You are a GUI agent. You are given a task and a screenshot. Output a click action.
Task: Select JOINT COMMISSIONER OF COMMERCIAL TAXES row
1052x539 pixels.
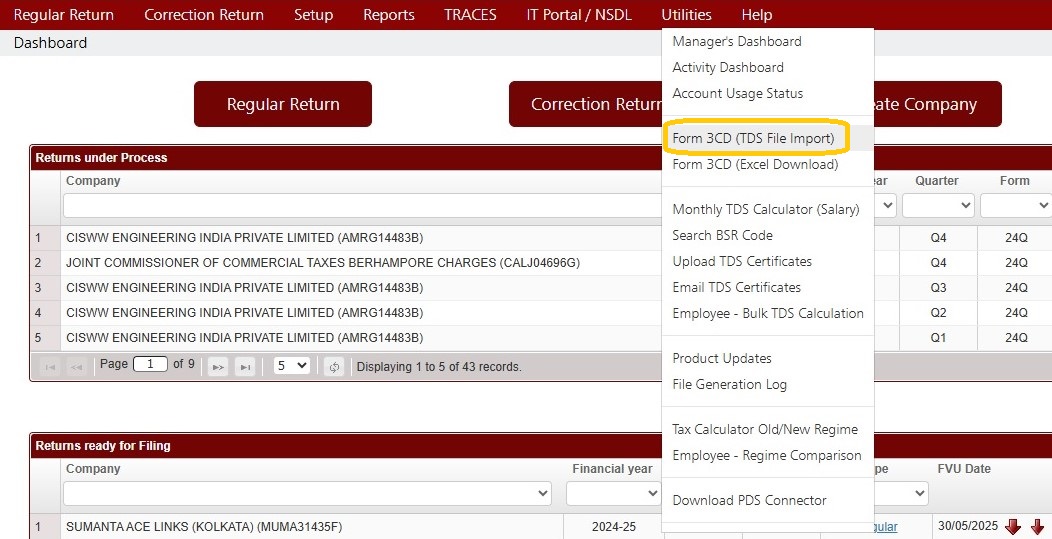click(x=322, y=263)
